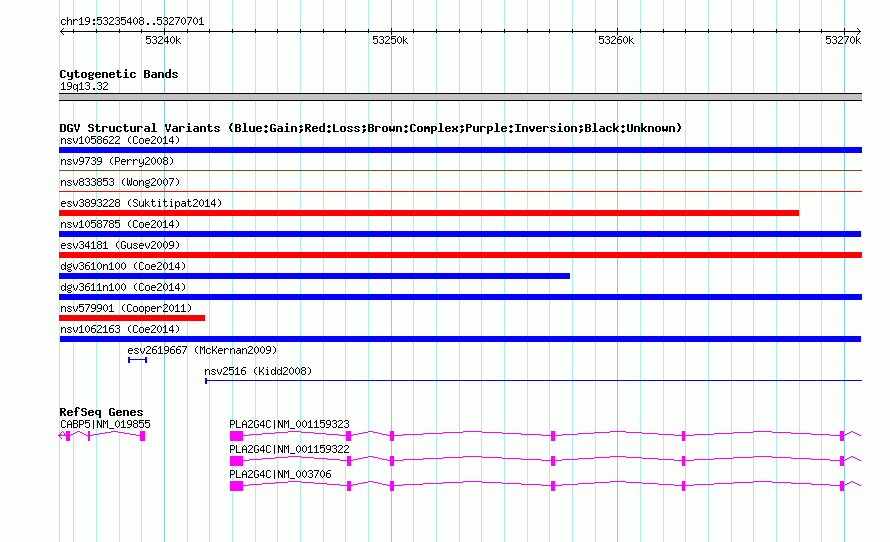Select the thin red line under nsv833853
890x542 pixels.
point(460,191)
